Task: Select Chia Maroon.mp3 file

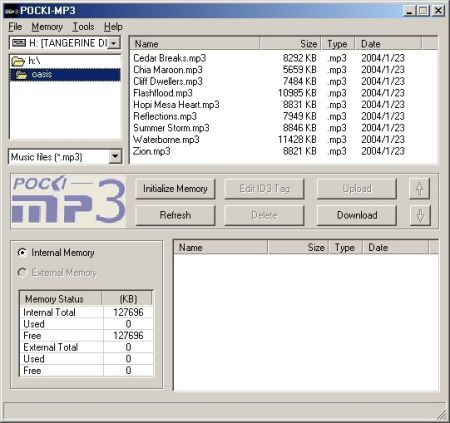Action: click(168, 70)
